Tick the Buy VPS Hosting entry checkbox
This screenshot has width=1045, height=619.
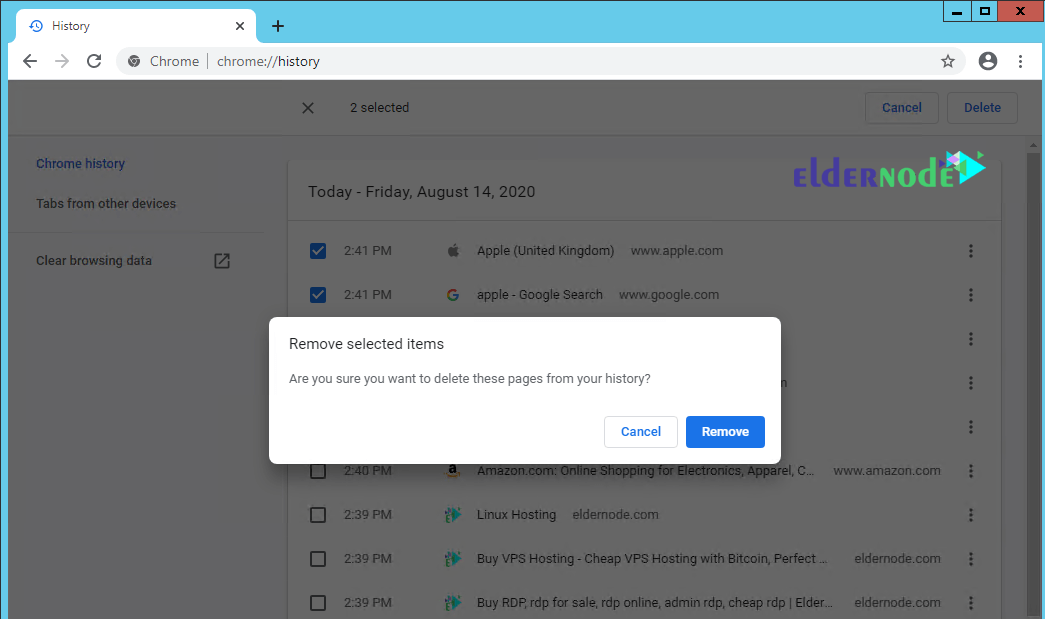click(318, 558)
